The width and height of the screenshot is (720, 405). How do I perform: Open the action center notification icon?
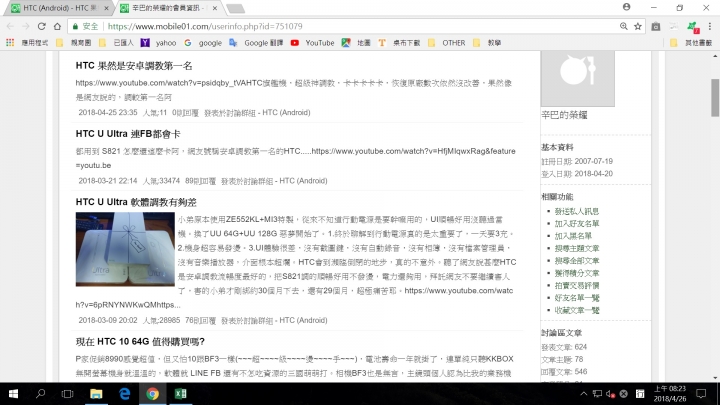701,394
